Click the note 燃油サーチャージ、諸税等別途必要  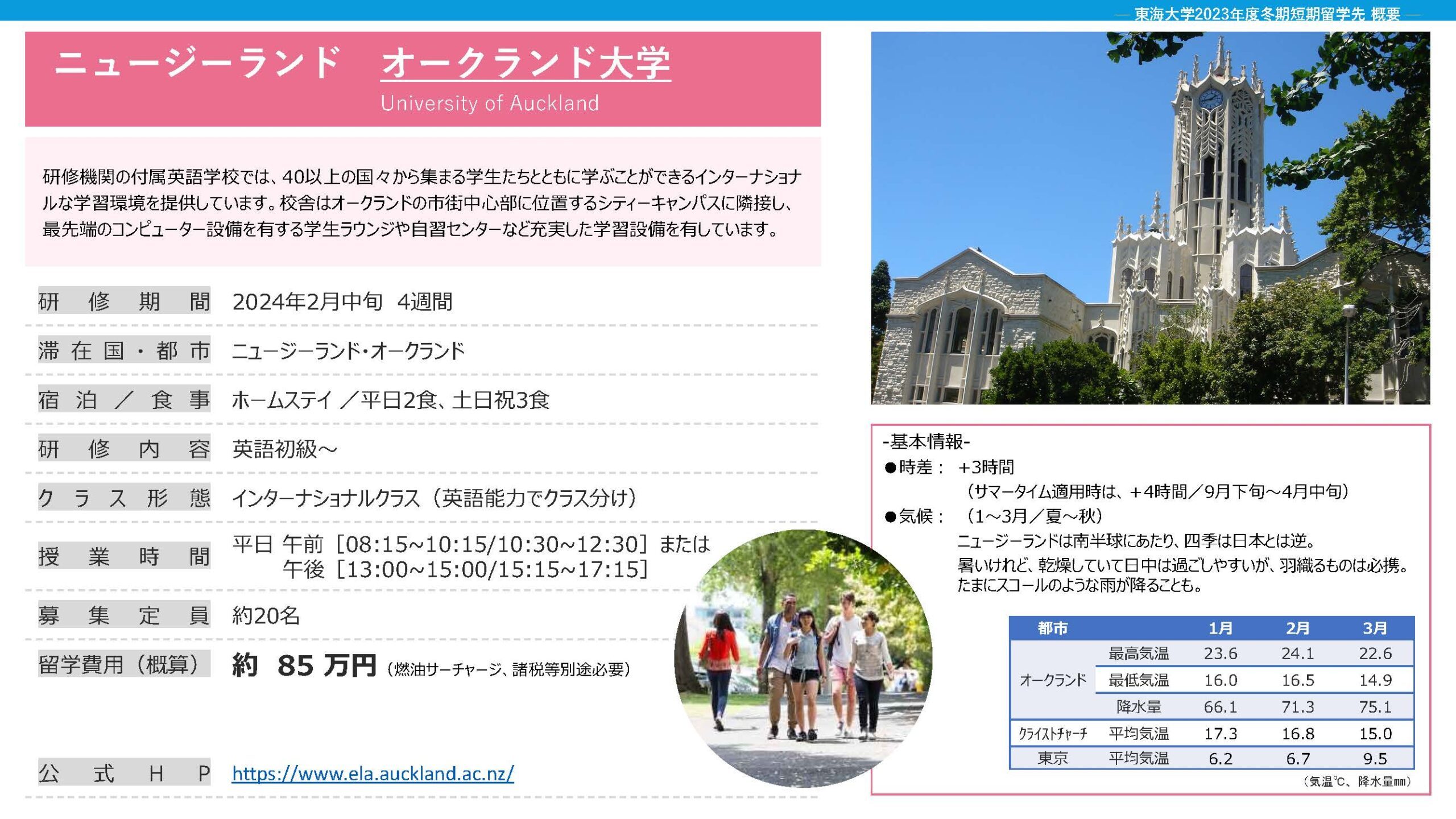[509, 669]
